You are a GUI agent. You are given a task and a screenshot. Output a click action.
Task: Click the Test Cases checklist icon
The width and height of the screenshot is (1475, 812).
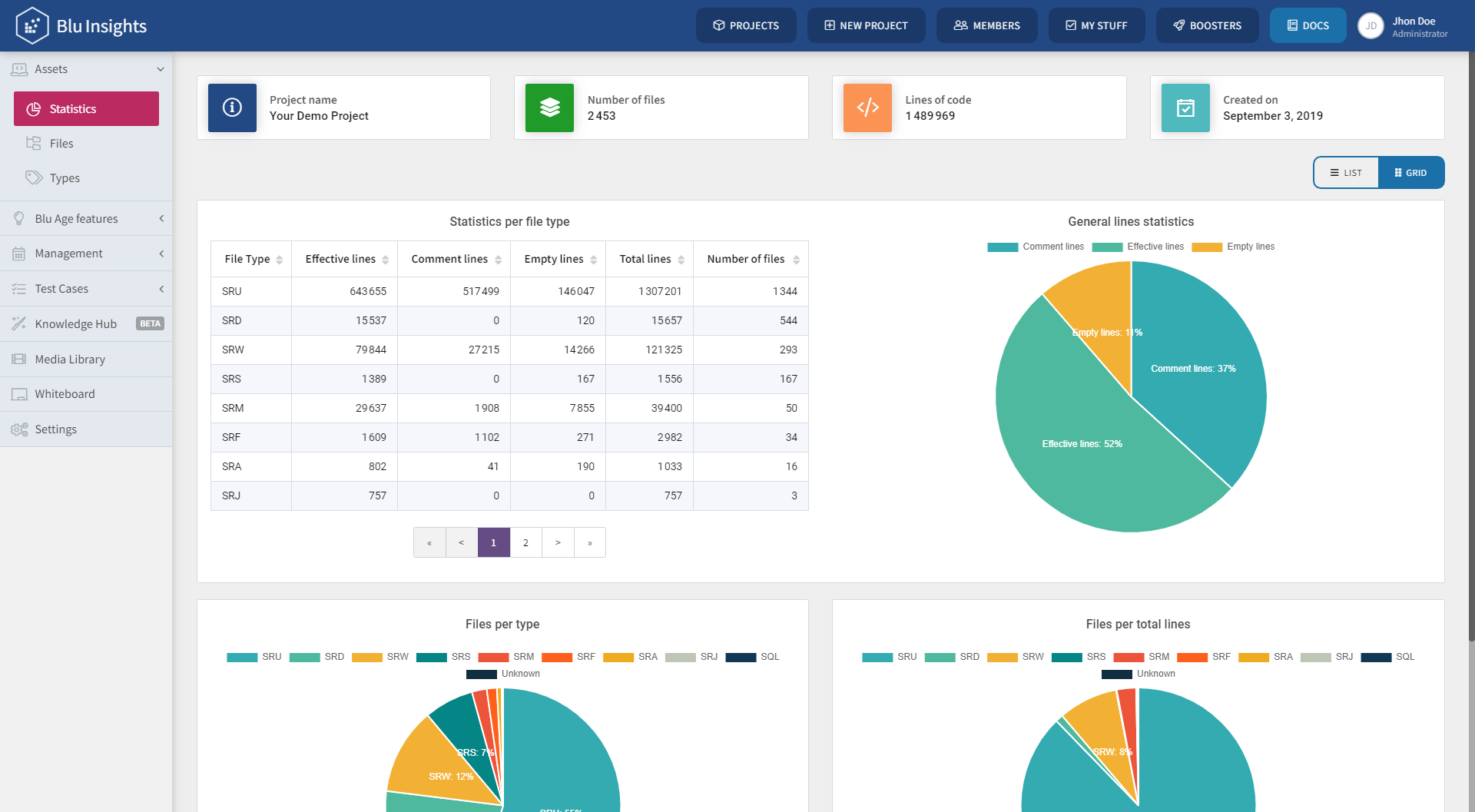(x=19, y=289)
